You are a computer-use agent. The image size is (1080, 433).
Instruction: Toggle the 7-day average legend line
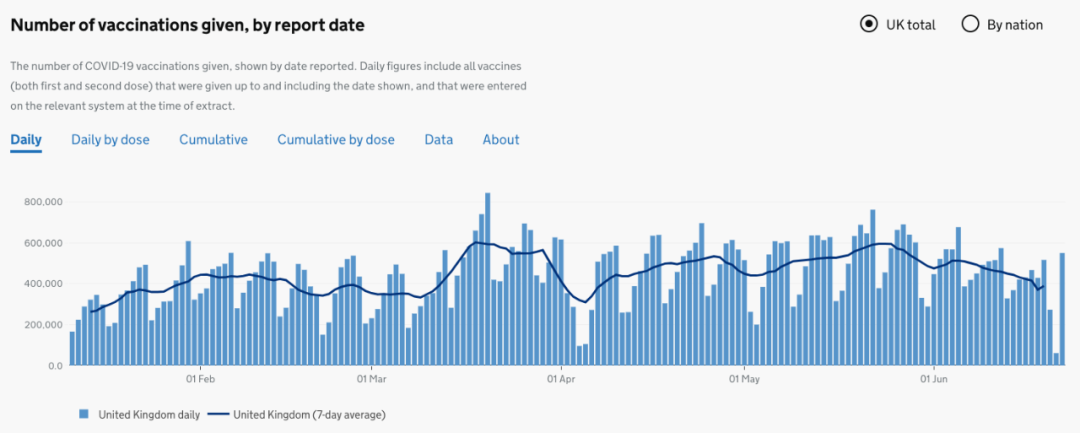point(218,414)
